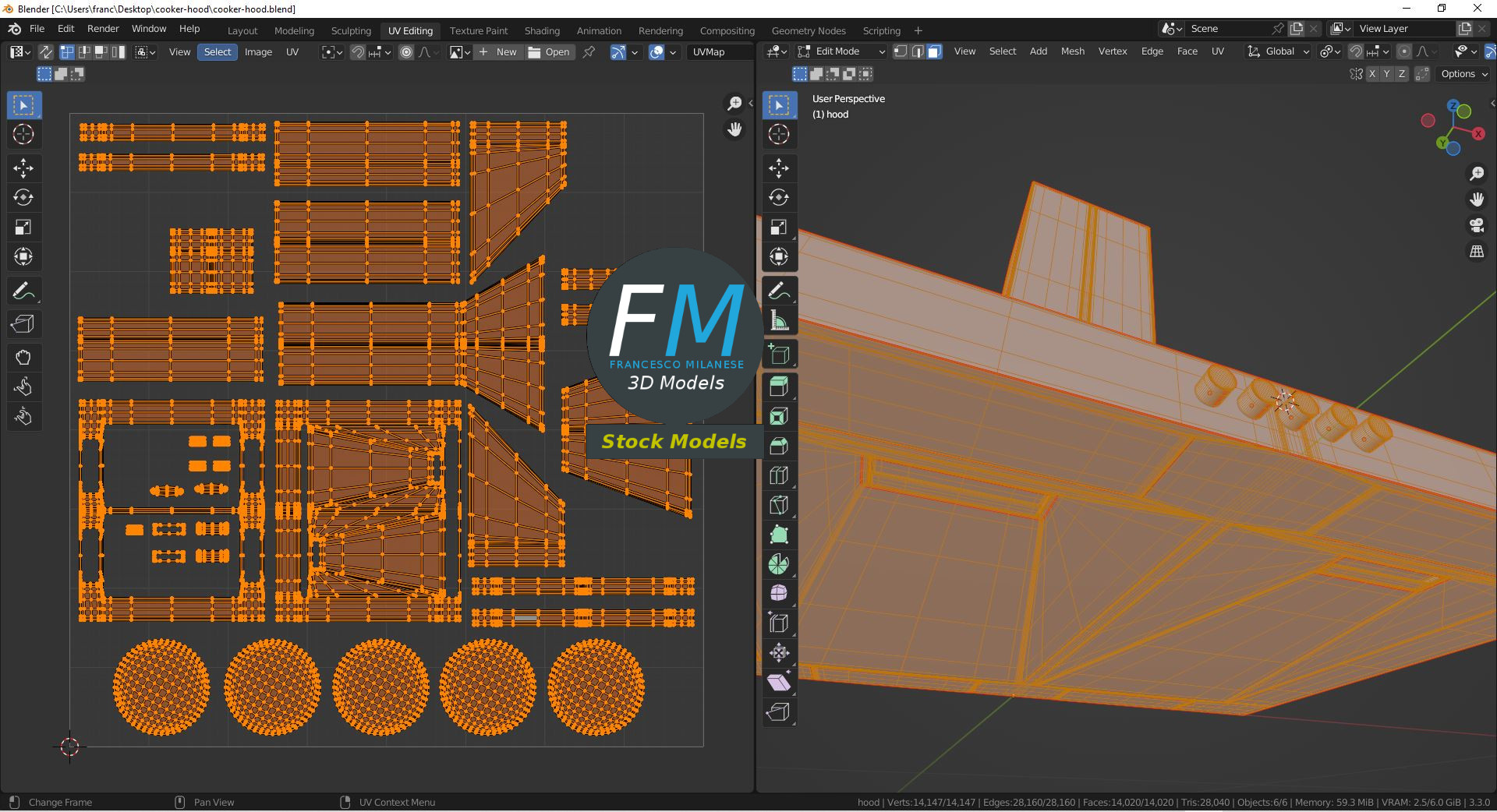Switch to orthographic/perspective grid view icon
This screenshot has width=1497, height=812.
[x=1477, y=252]
